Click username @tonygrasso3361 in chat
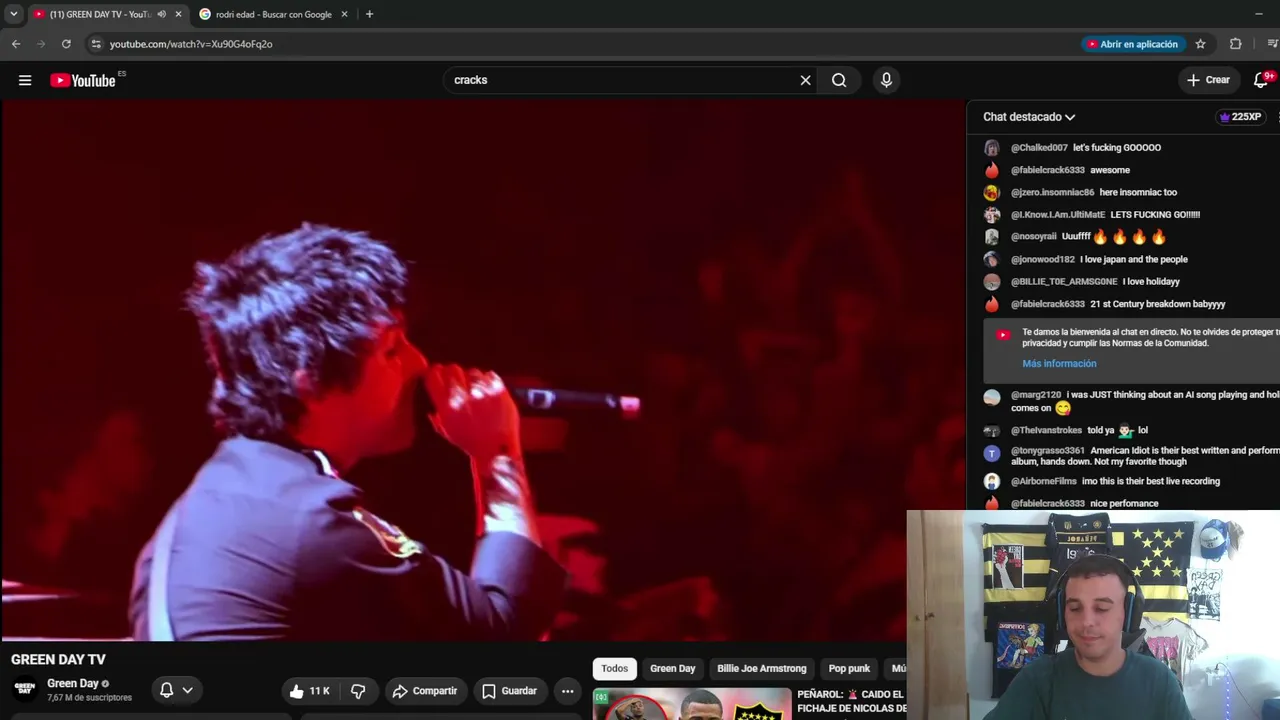The image size is (1280, 720). [x=1048, y=451]
